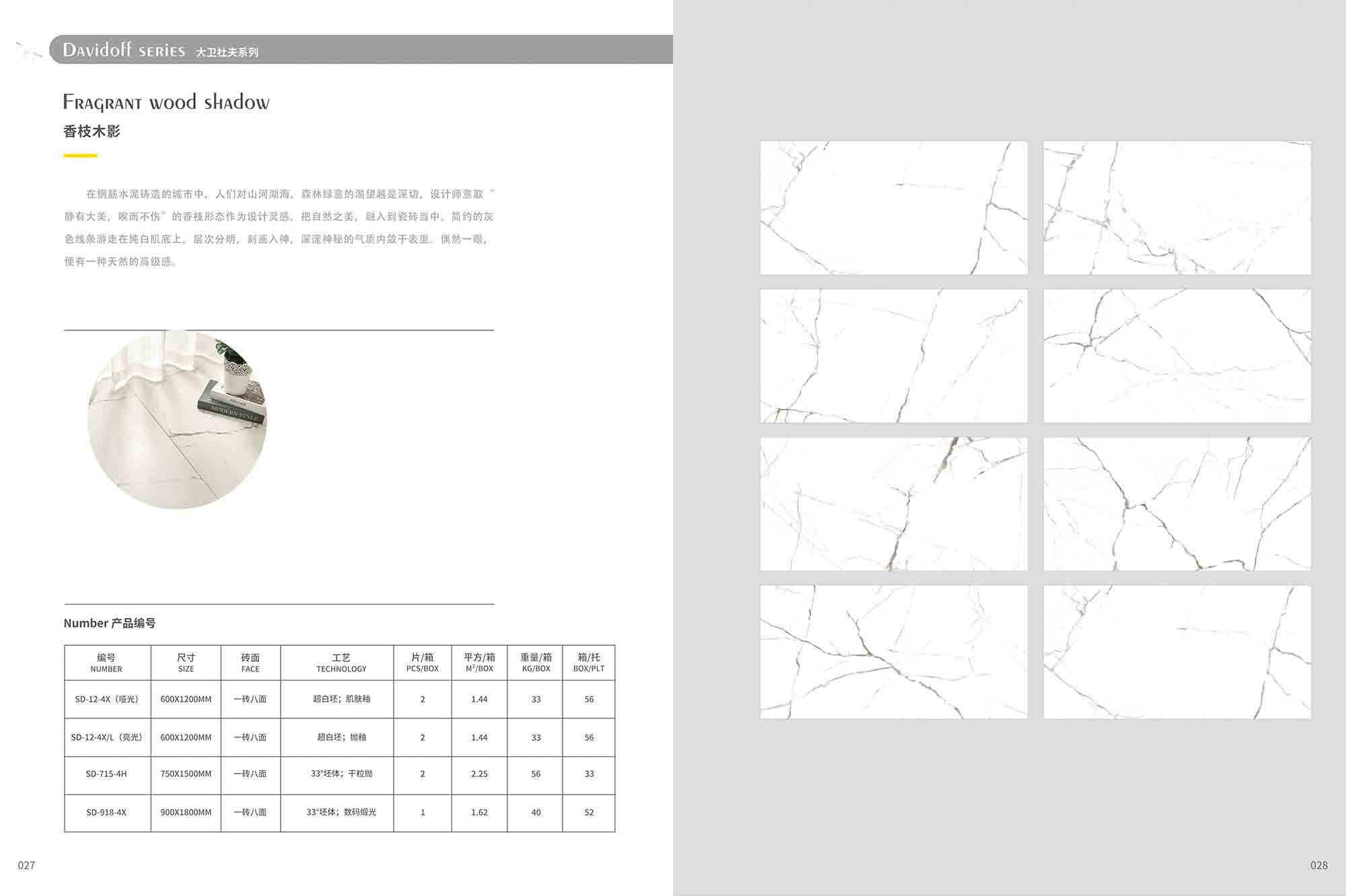Select product number "SD-12-4X (哑光)"
This screenshot has height=896, width=1346.
coord(106,699)
